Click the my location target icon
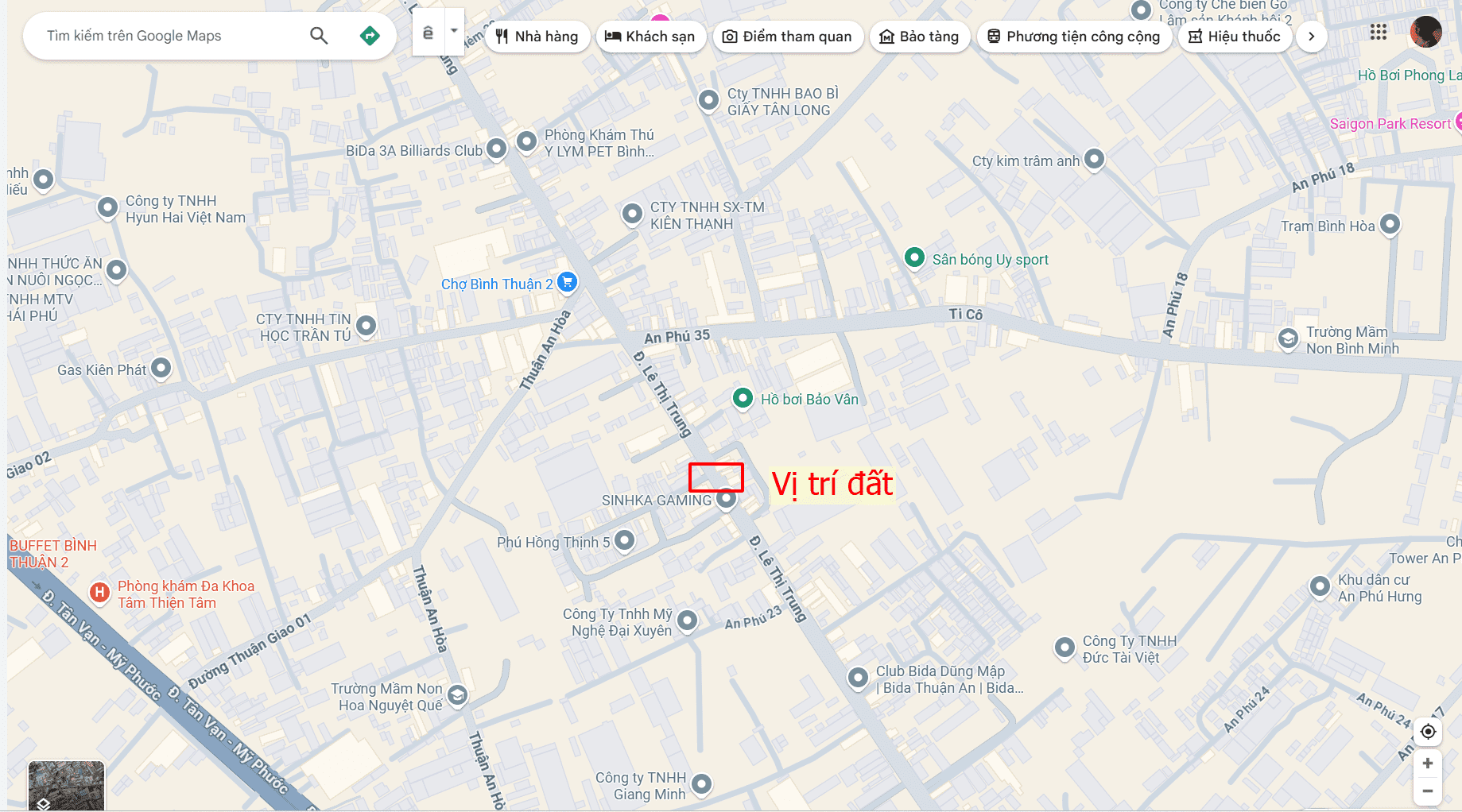The image size is (1462, 812). point(1428,732)
